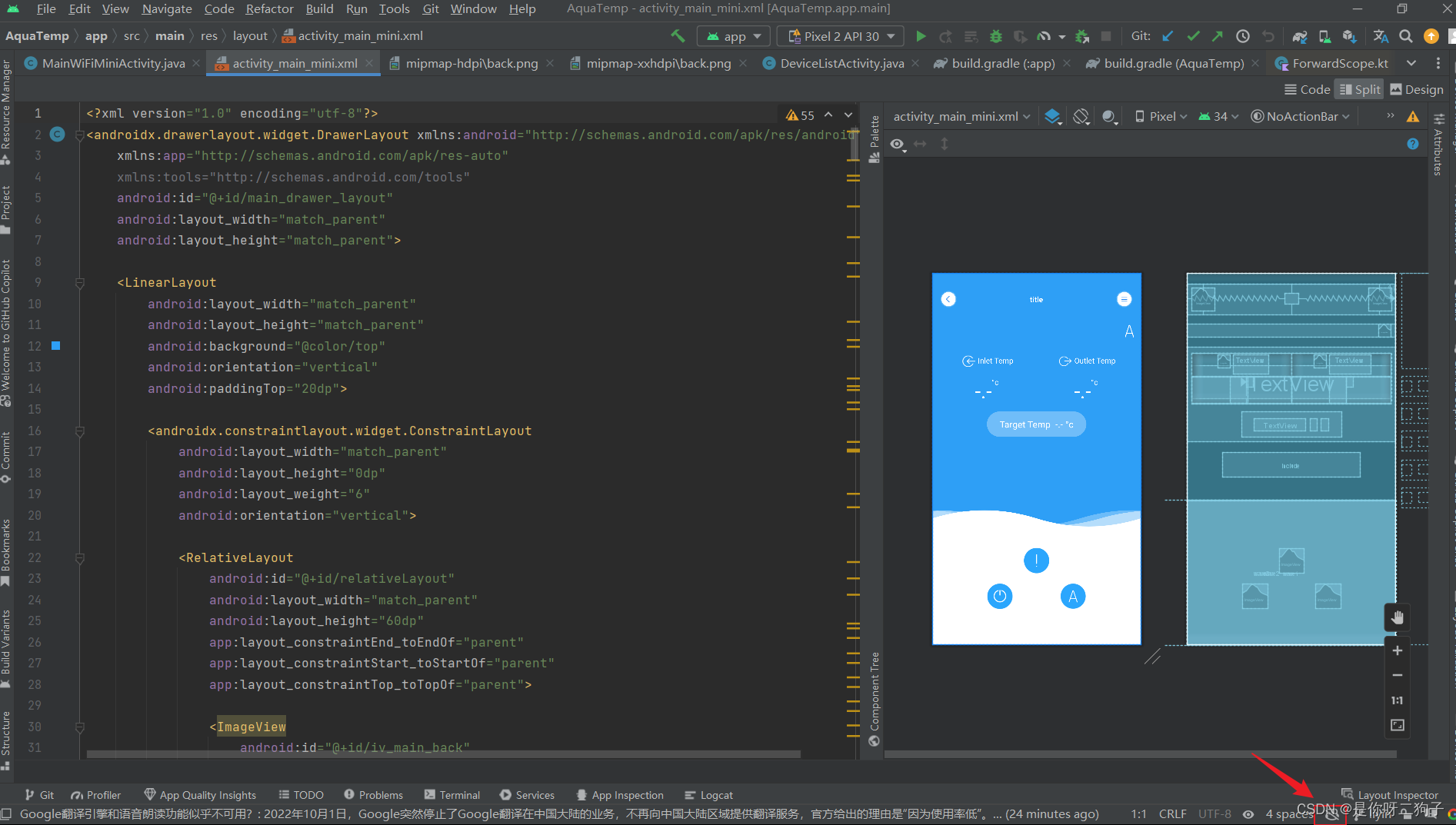Toggle night mode in the layout preview

(1109, 116)
